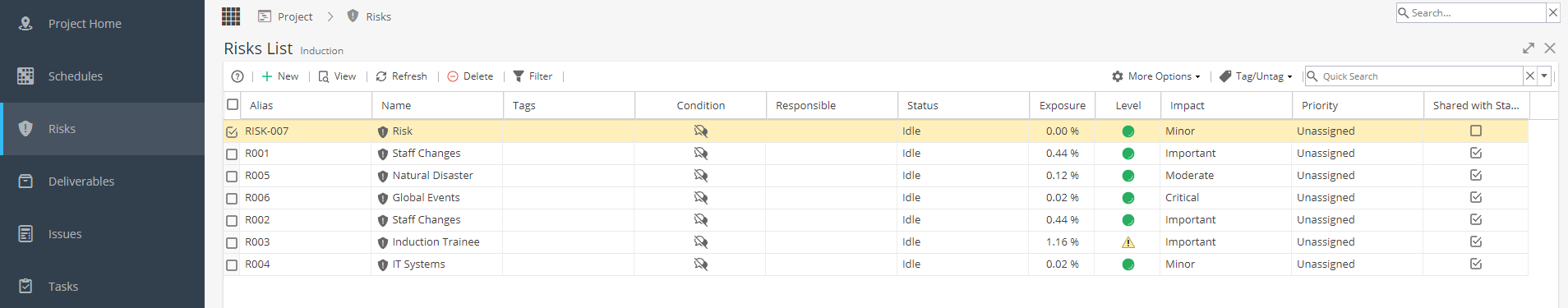The image size is (1568, 308).
Task: Uncheck the RISK-007 row checkbox
Action: coord(232,131)
